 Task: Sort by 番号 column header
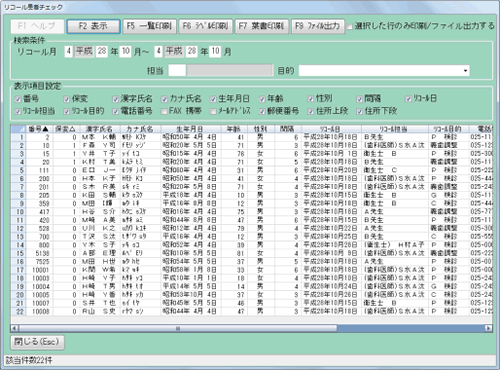coord(39,129)
